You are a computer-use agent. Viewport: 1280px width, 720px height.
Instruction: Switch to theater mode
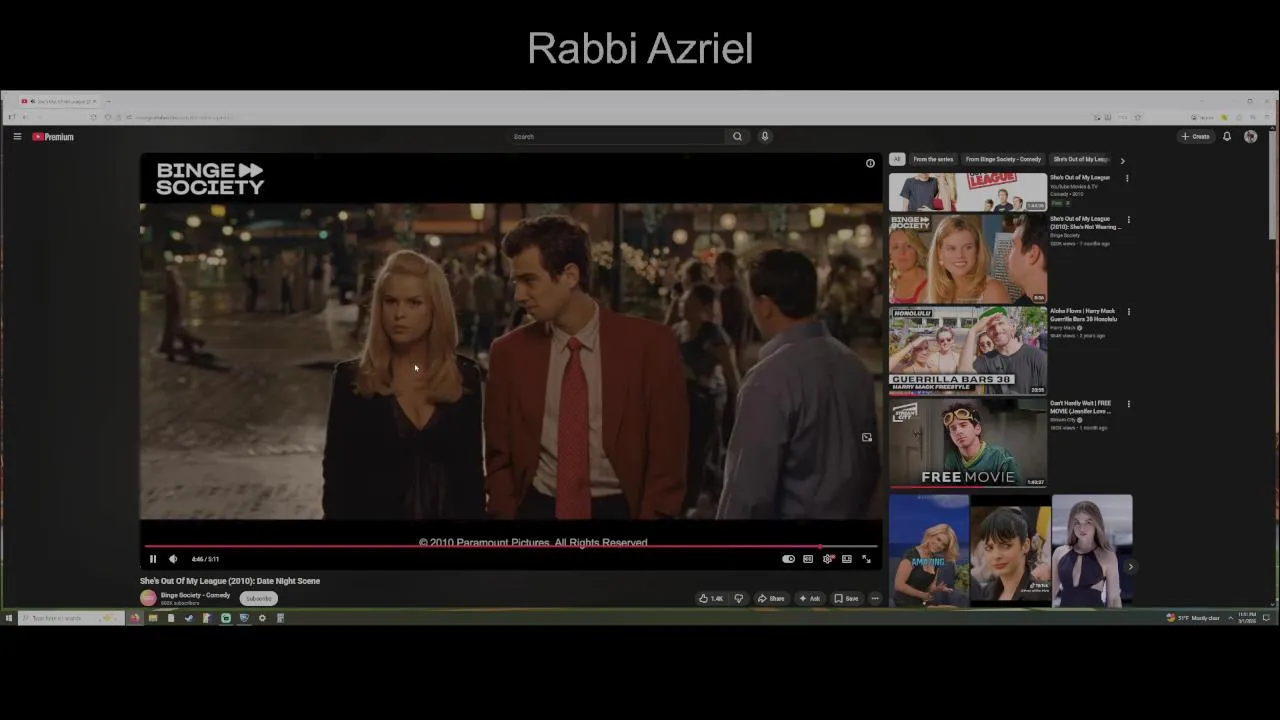click(847, 559)
